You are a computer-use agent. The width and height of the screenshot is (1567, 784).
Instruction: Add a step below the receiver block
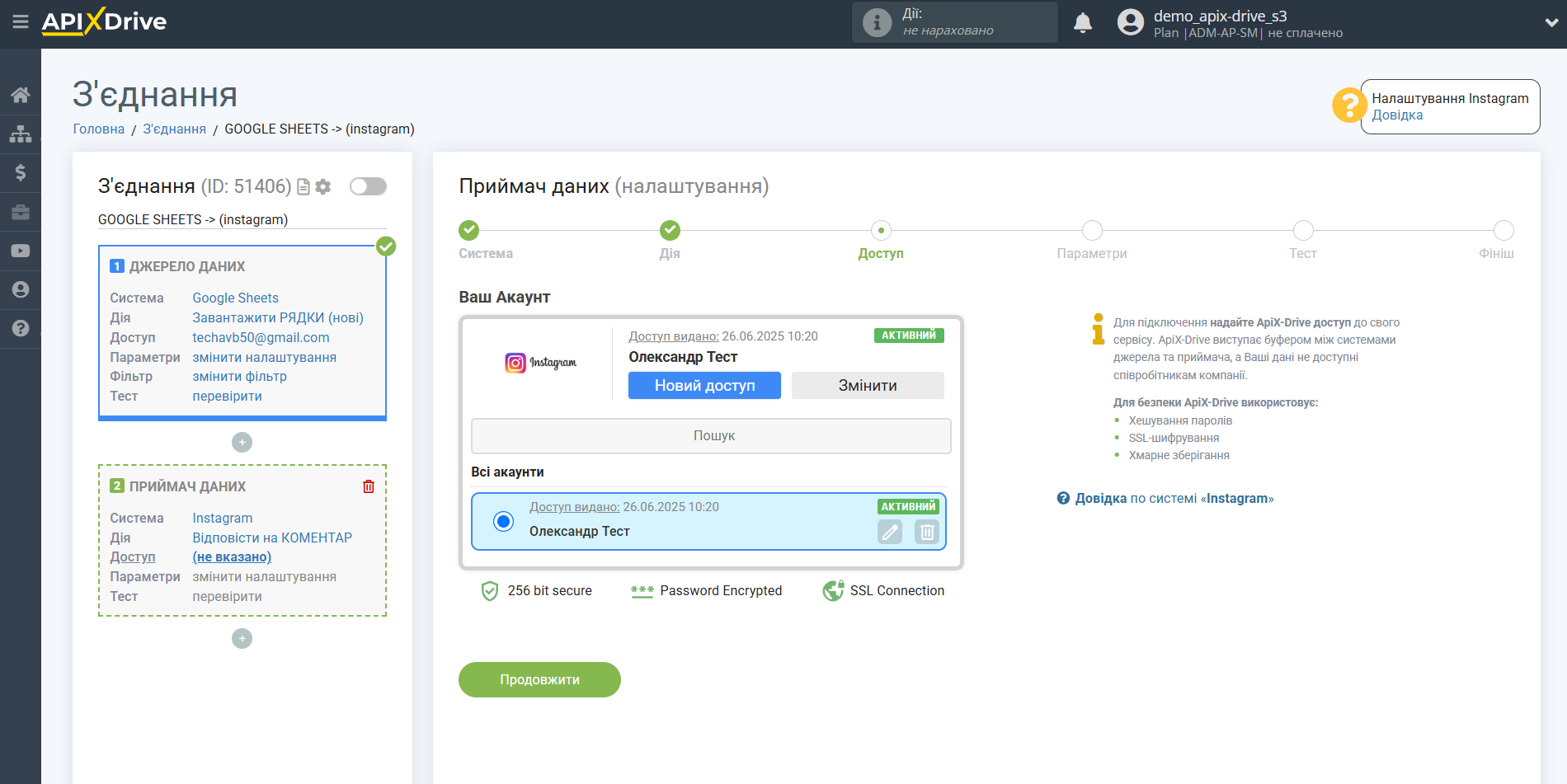pos(242,639)
